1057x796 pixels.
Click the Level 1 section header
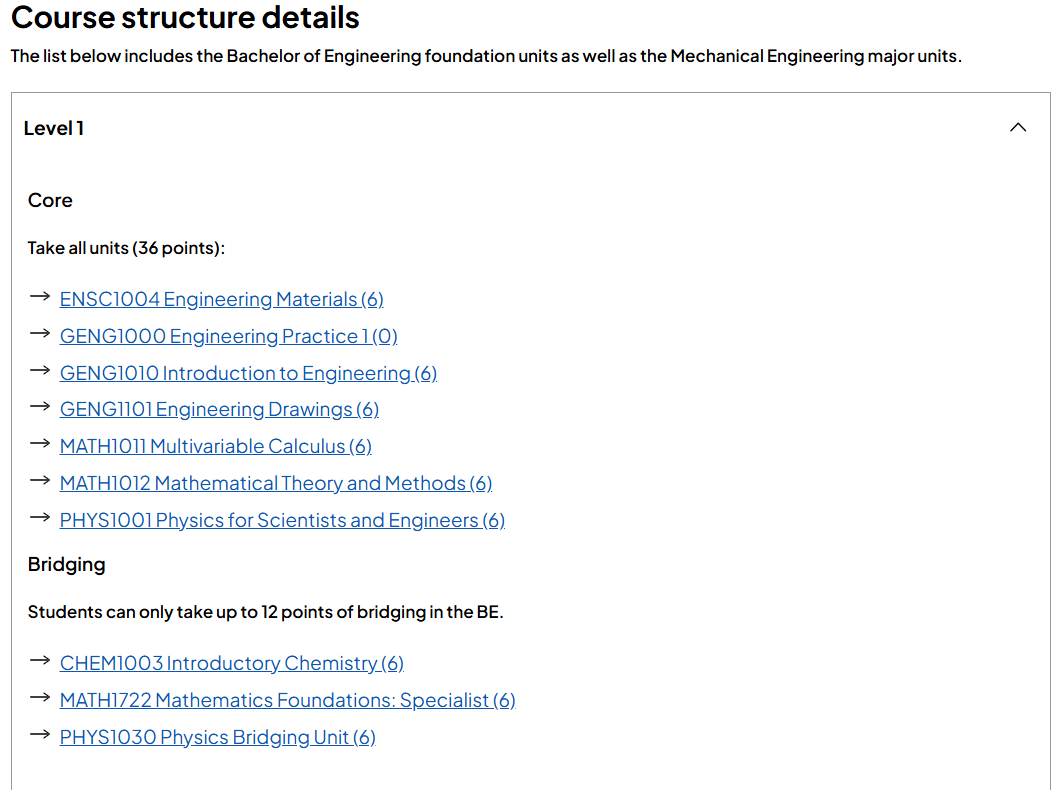pyautogui.click(x=531, y=128)
